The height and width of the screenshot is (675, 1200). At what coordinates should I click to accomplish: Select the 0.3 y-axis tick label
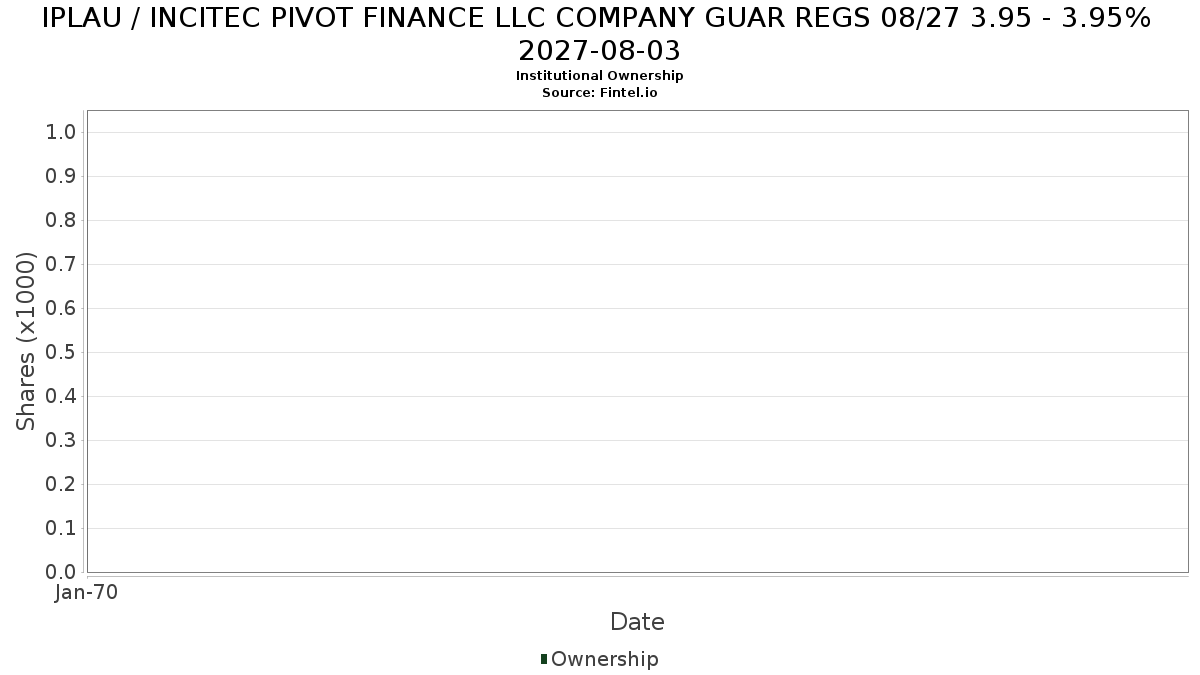click(x=61, y=441)
